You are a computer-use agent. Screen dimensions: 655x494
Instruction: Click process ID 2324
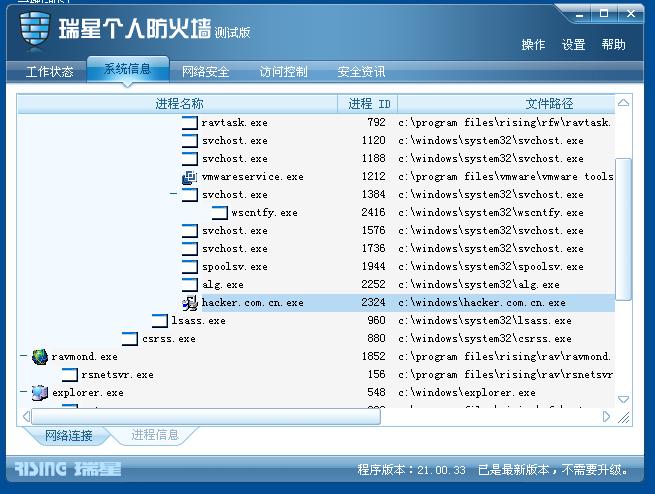[x=373, y=302]
